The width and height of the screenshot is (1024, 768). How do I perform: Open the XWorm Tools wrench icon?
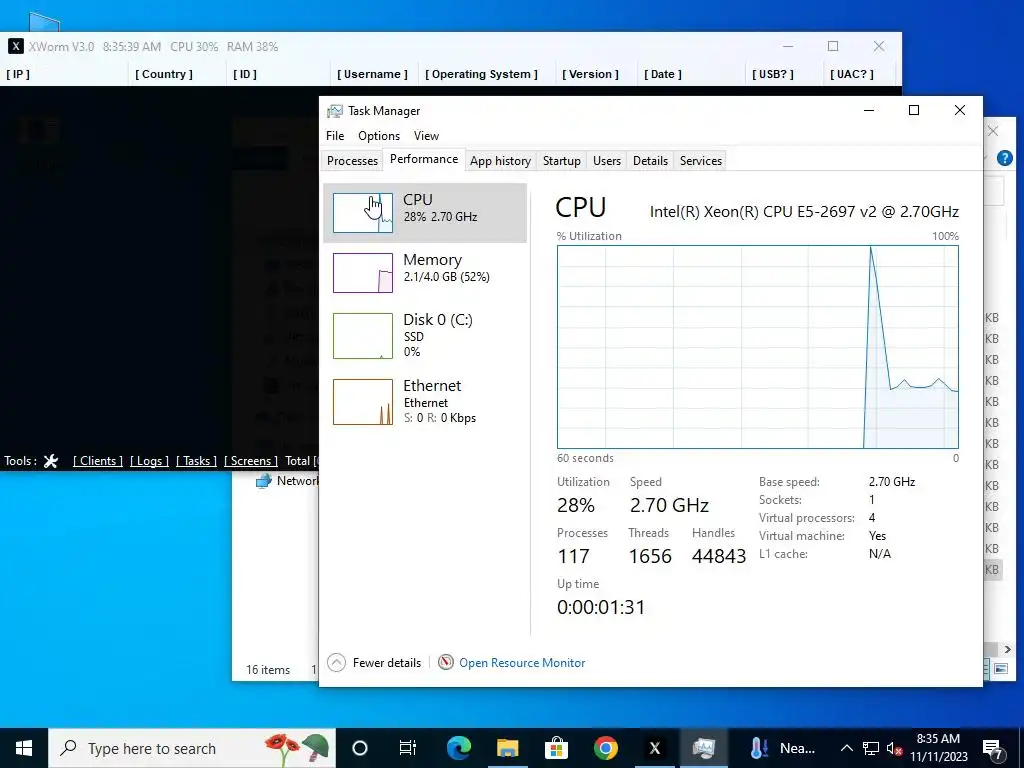pyautogui.click(x=51, y=461)
